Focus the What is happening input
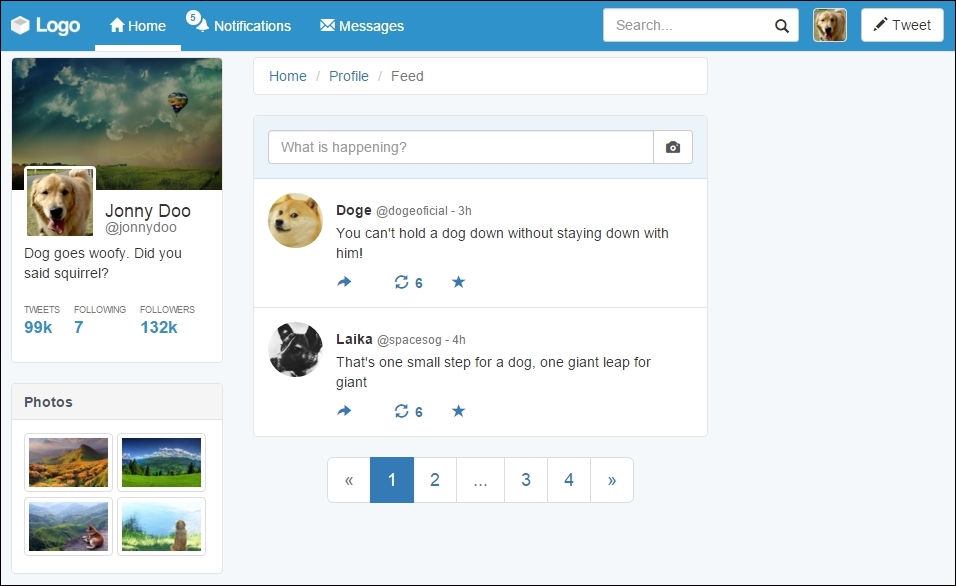The height and width of the screenshot is (586, 956). point(461,147)
